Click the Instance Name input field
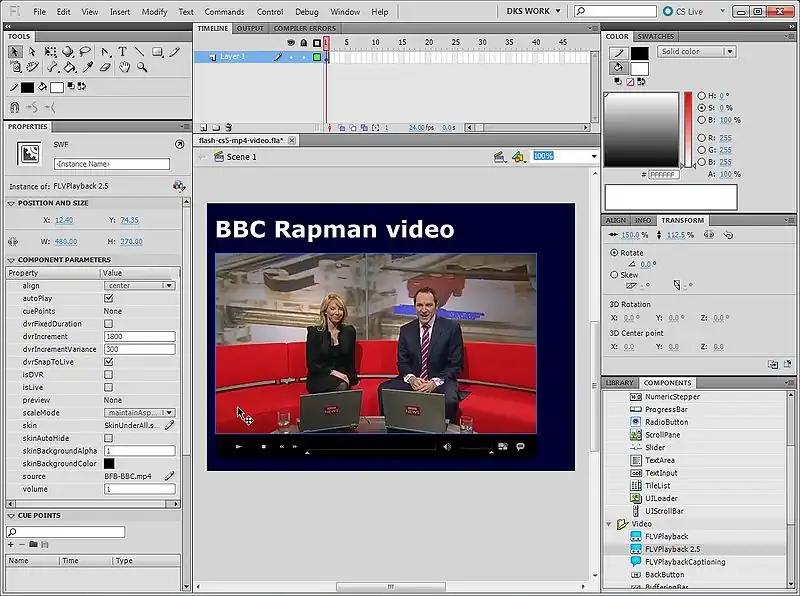 111,163
